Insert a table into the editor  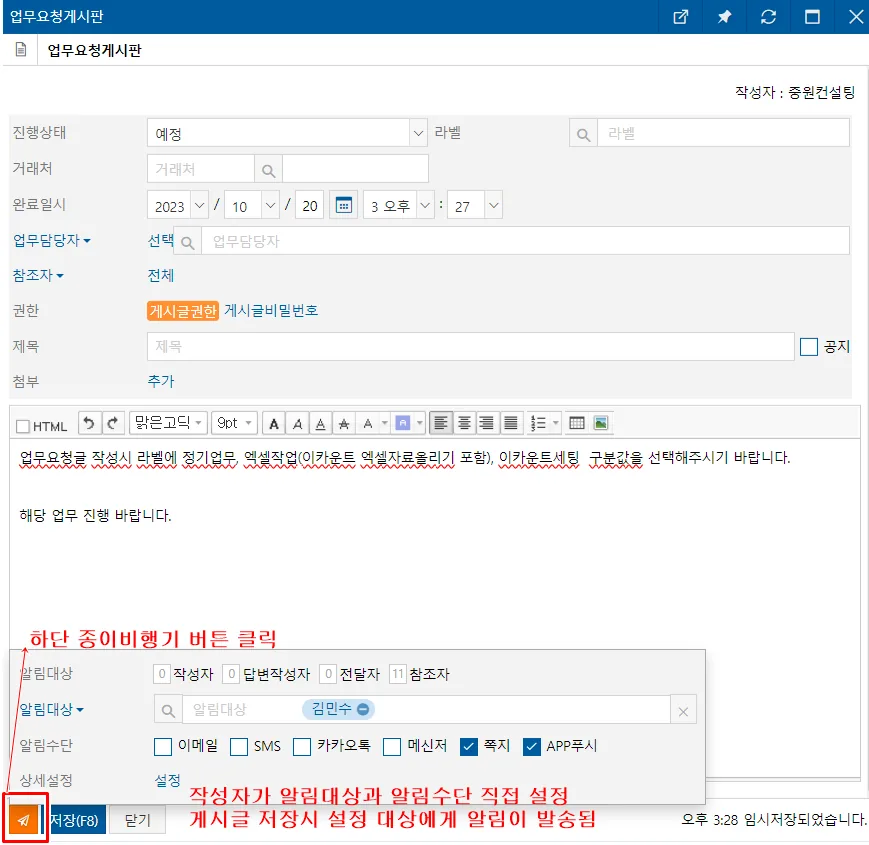[x=576, y=423]
